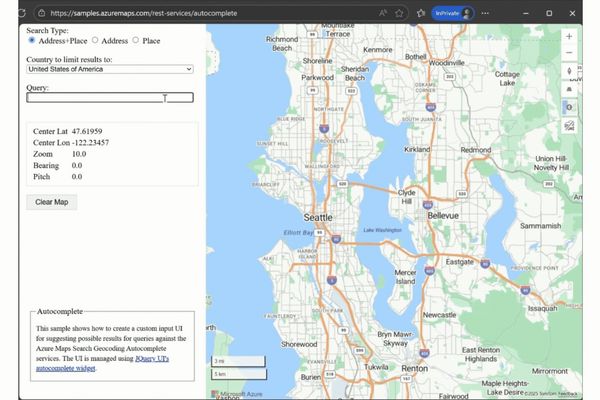Click the Microsoft Azure logo on the map
Screen dimensions: 600x400
237,393
